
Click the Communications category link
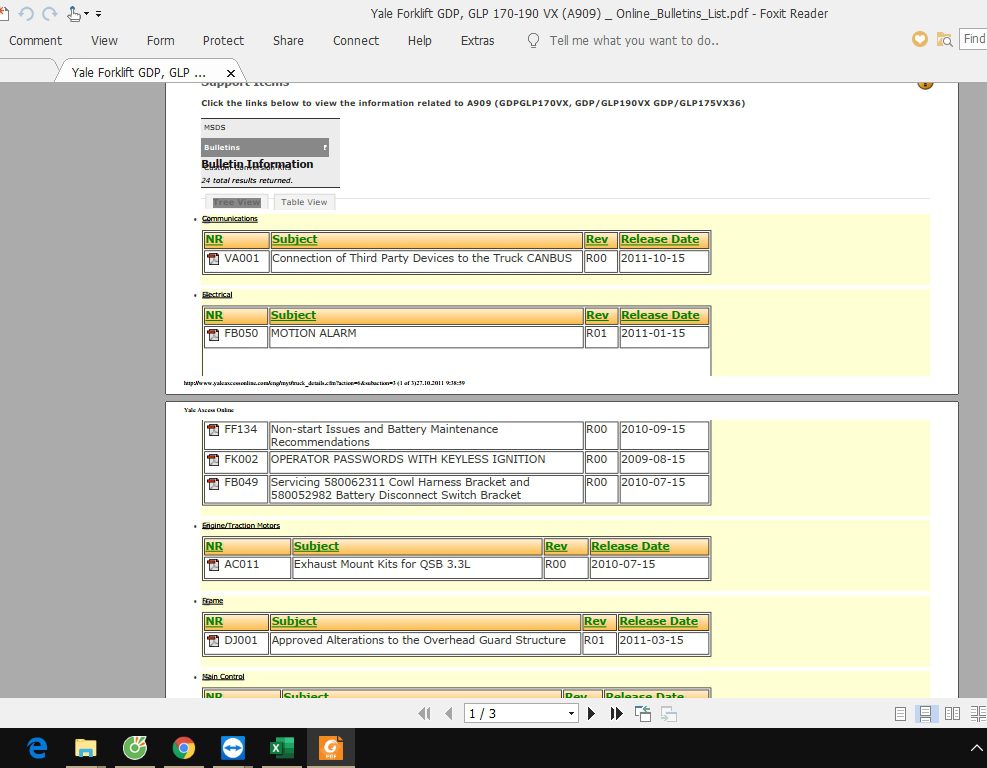[230, 218]
